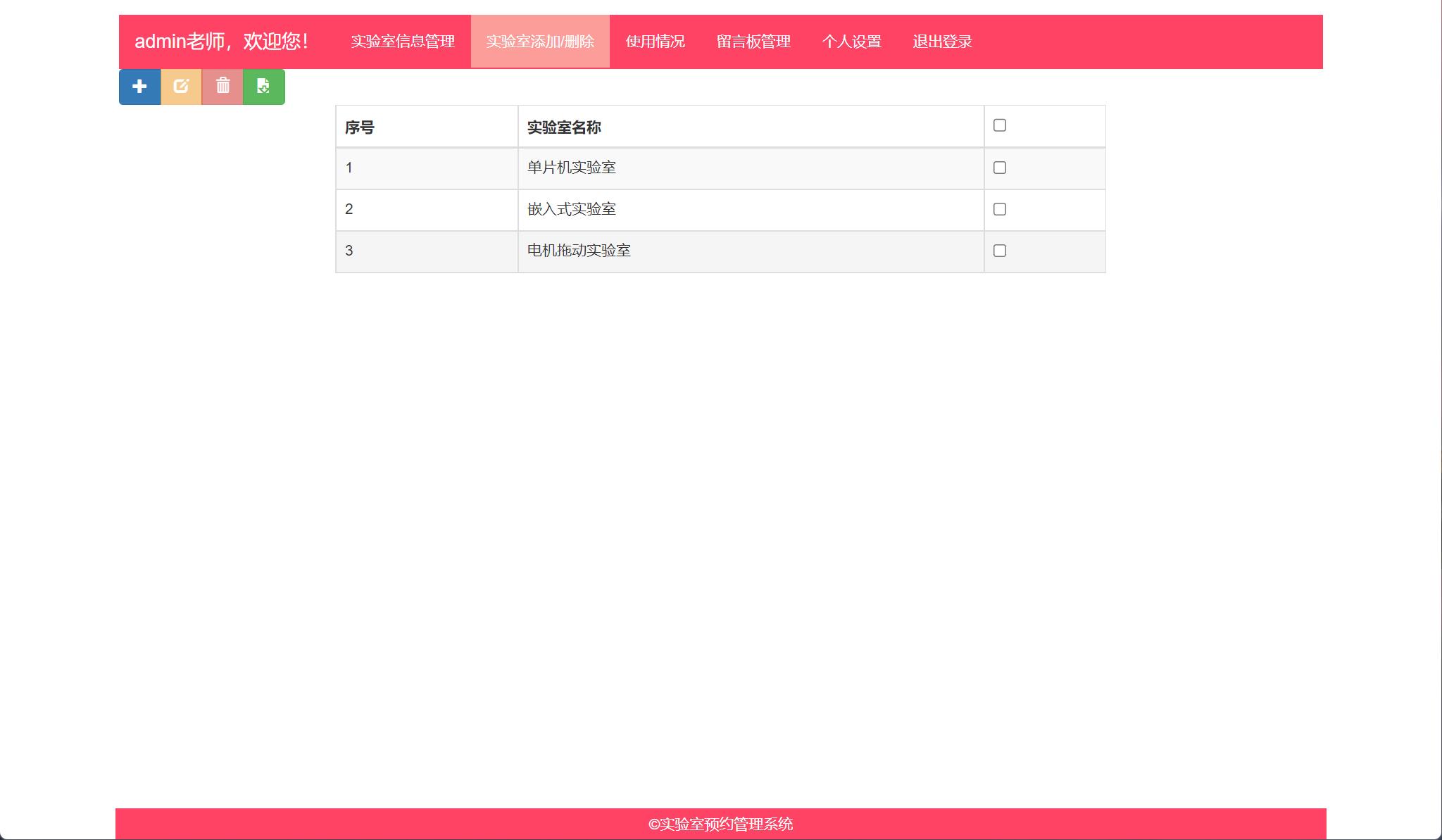
Task: Open 留言板管理 from the navbar
Action: (753, 41)
